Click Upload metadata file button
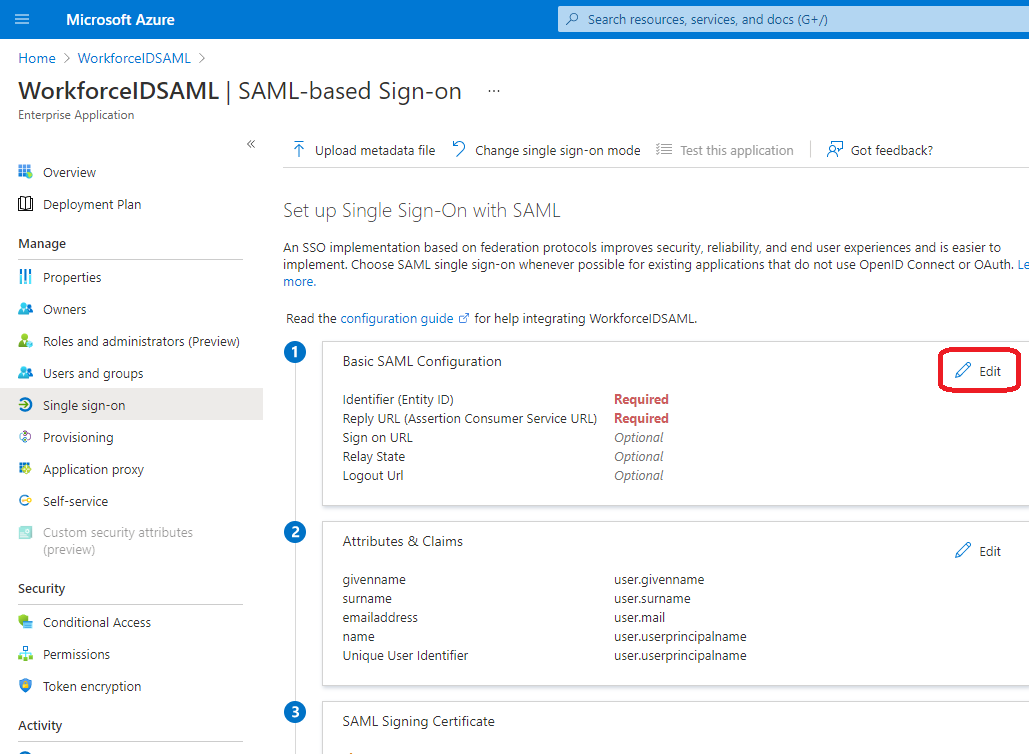Viewport: 1029px width, 754px height. click(x=364, y=150)
